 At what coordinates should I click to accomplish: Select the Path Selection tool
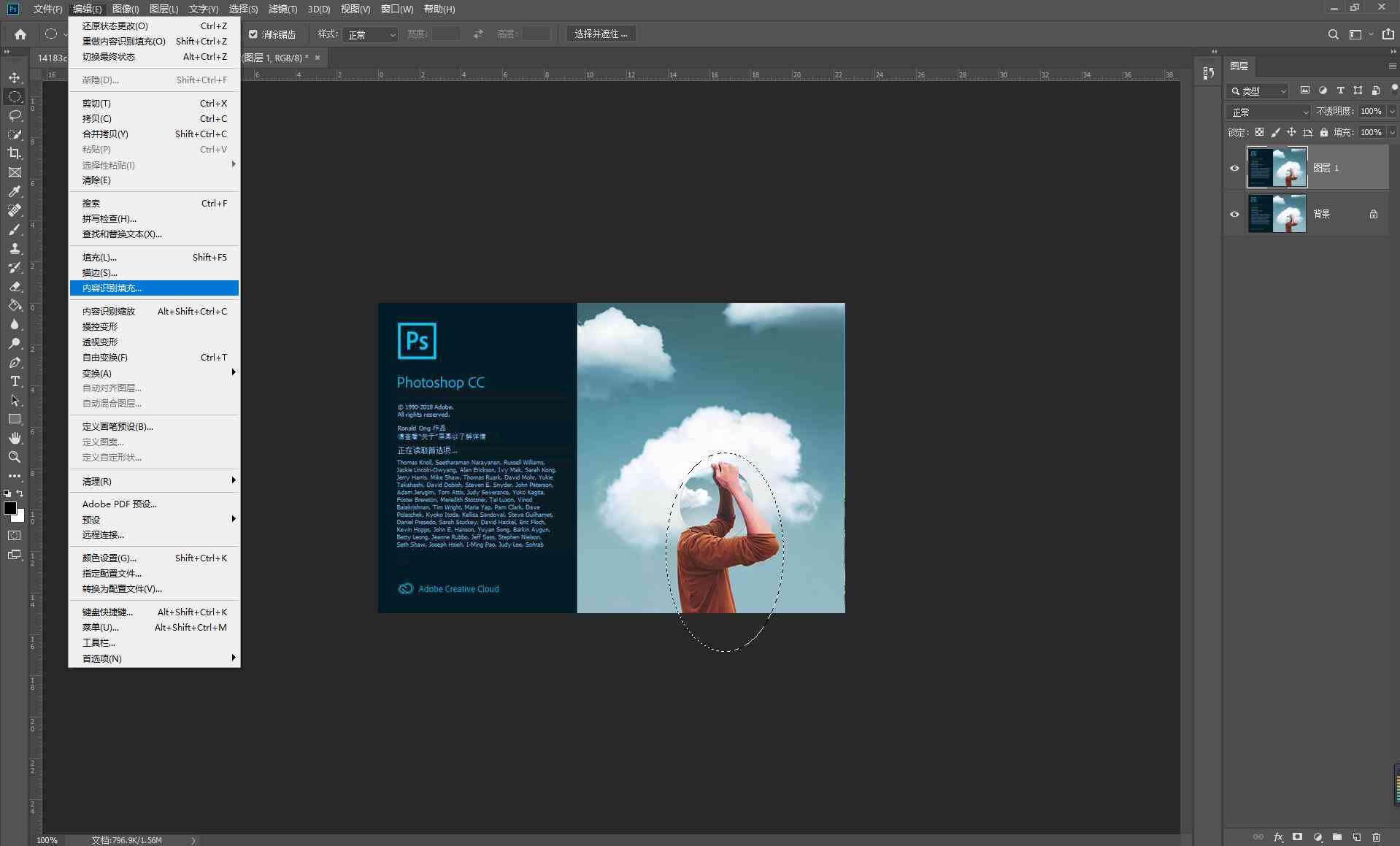[15, 400]
